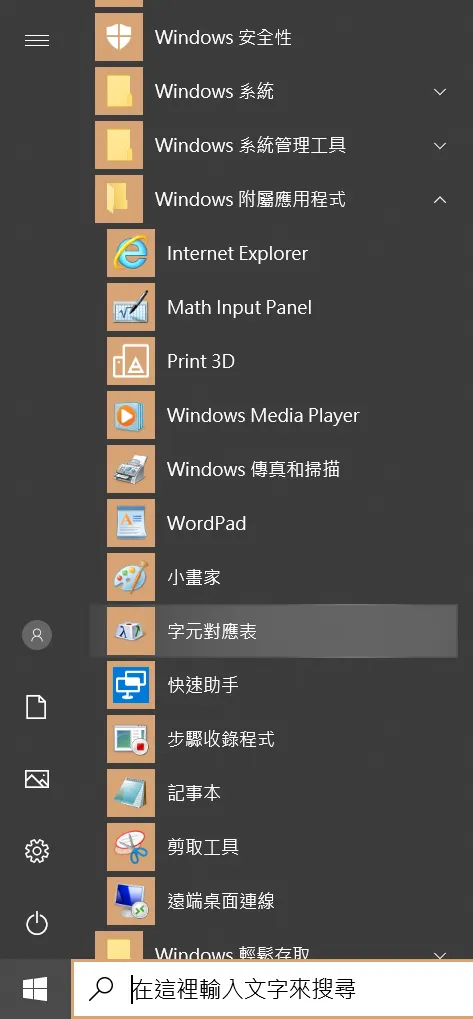Click the 字元對應表 label

click(212, 630)
